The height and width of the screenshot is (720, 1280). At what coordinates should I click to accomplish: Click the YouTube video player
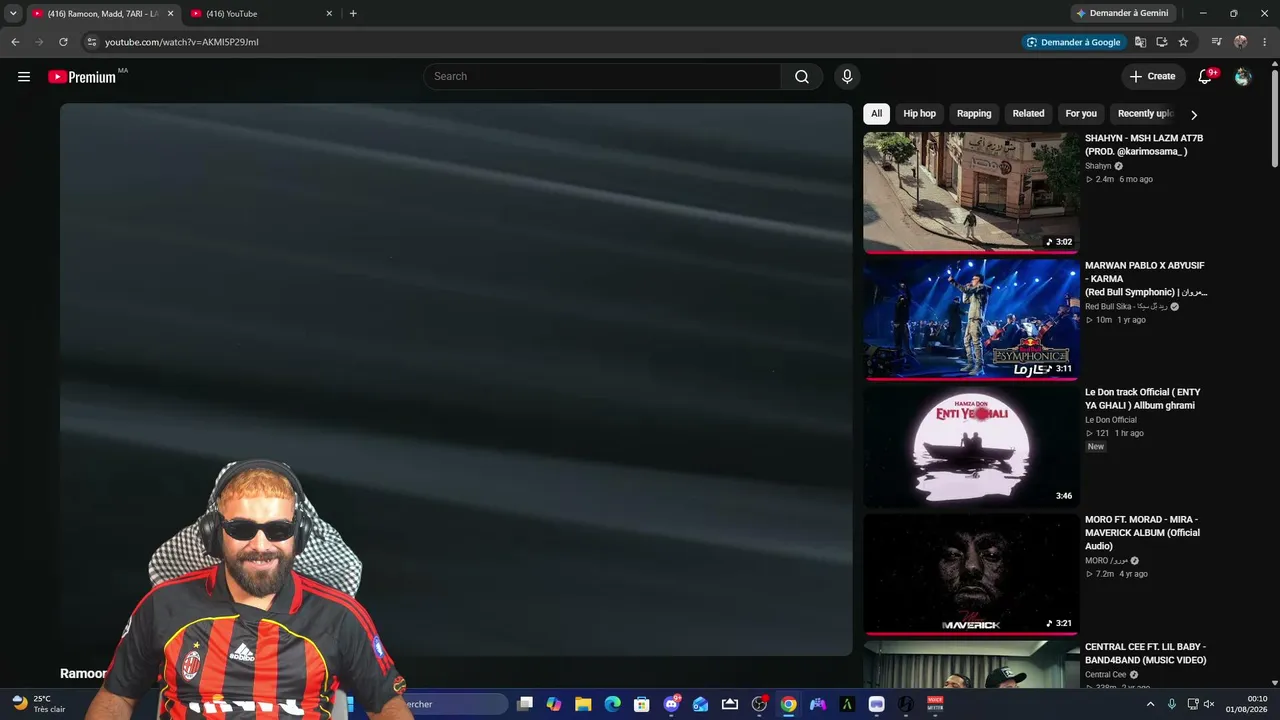[x=456, y=380]
